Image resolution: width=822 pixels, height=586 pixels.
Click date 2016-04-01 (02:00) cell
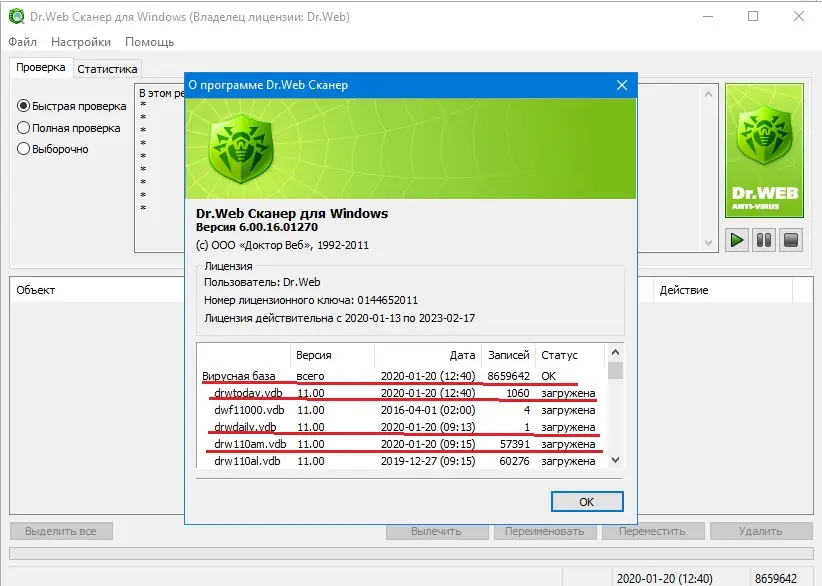(428, 410)
